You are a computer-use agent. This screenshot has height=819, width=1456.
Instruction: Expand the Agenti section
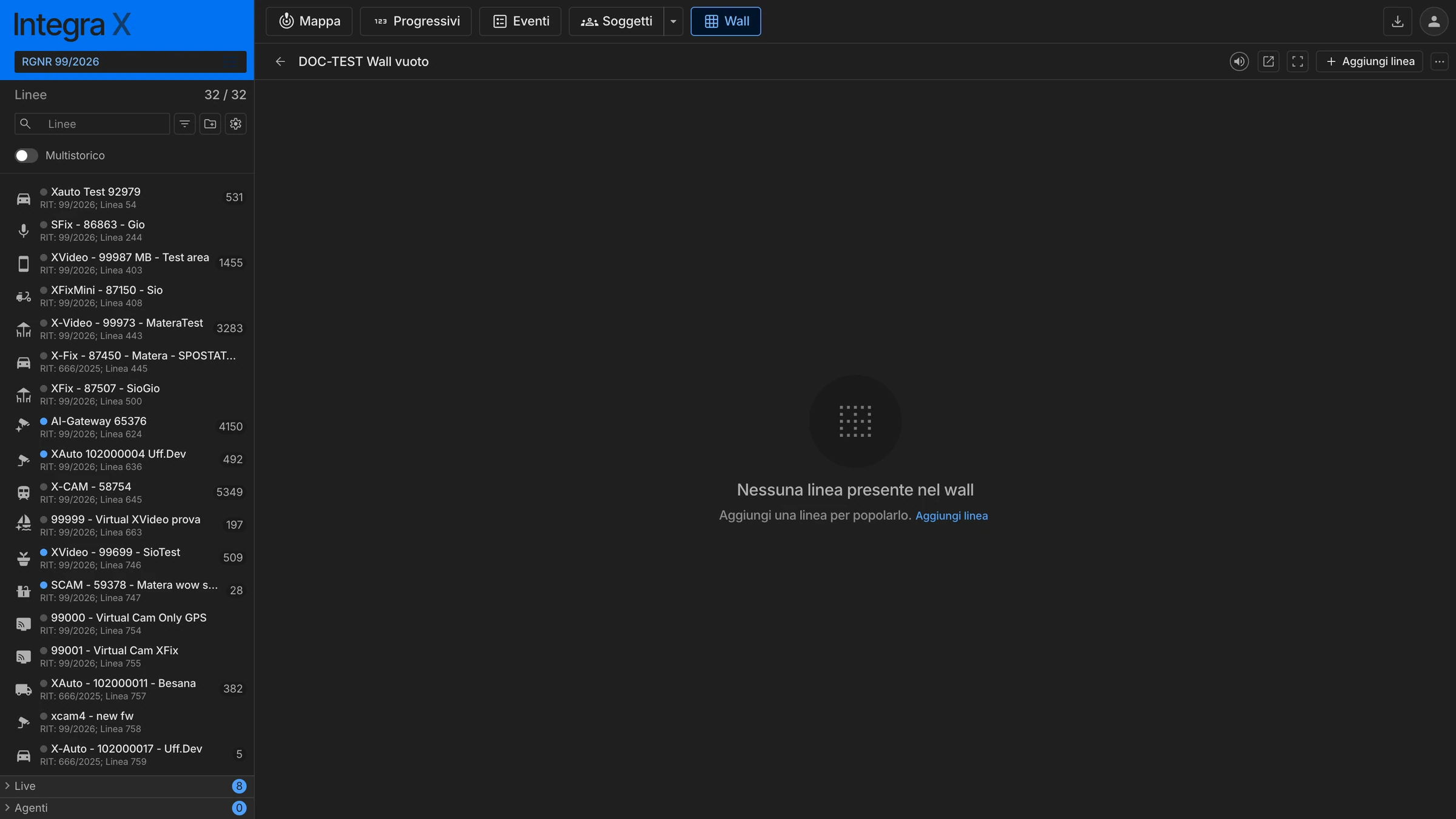point(127,808)
